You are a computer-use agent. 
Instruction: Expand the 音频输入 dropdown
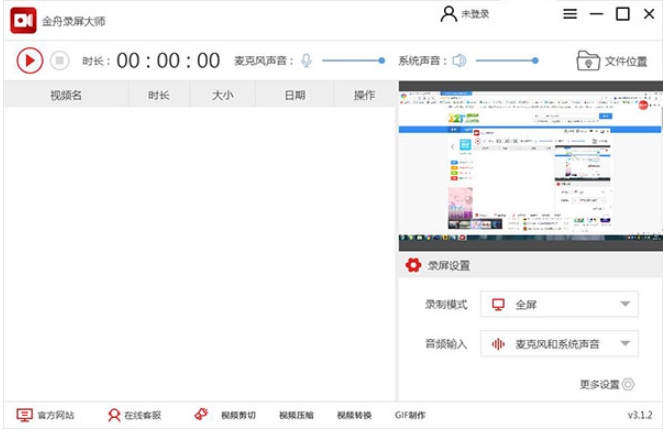[x=559, y=344]
